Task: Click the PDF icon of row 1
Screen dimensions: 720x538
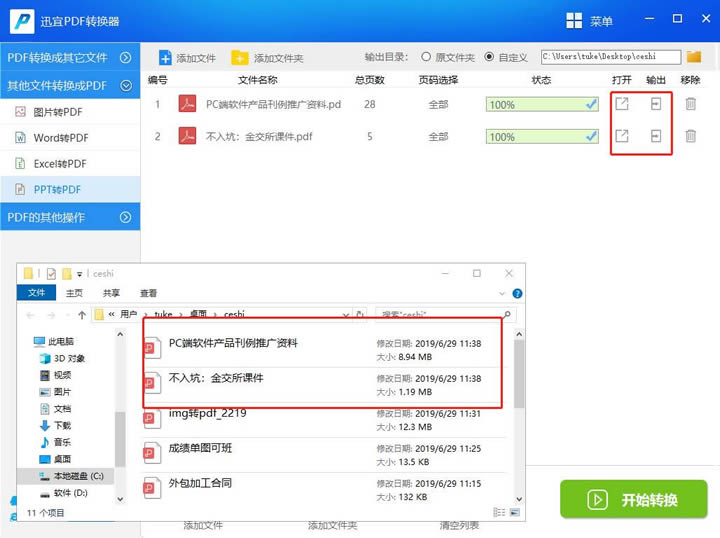Action: (187, 104)
